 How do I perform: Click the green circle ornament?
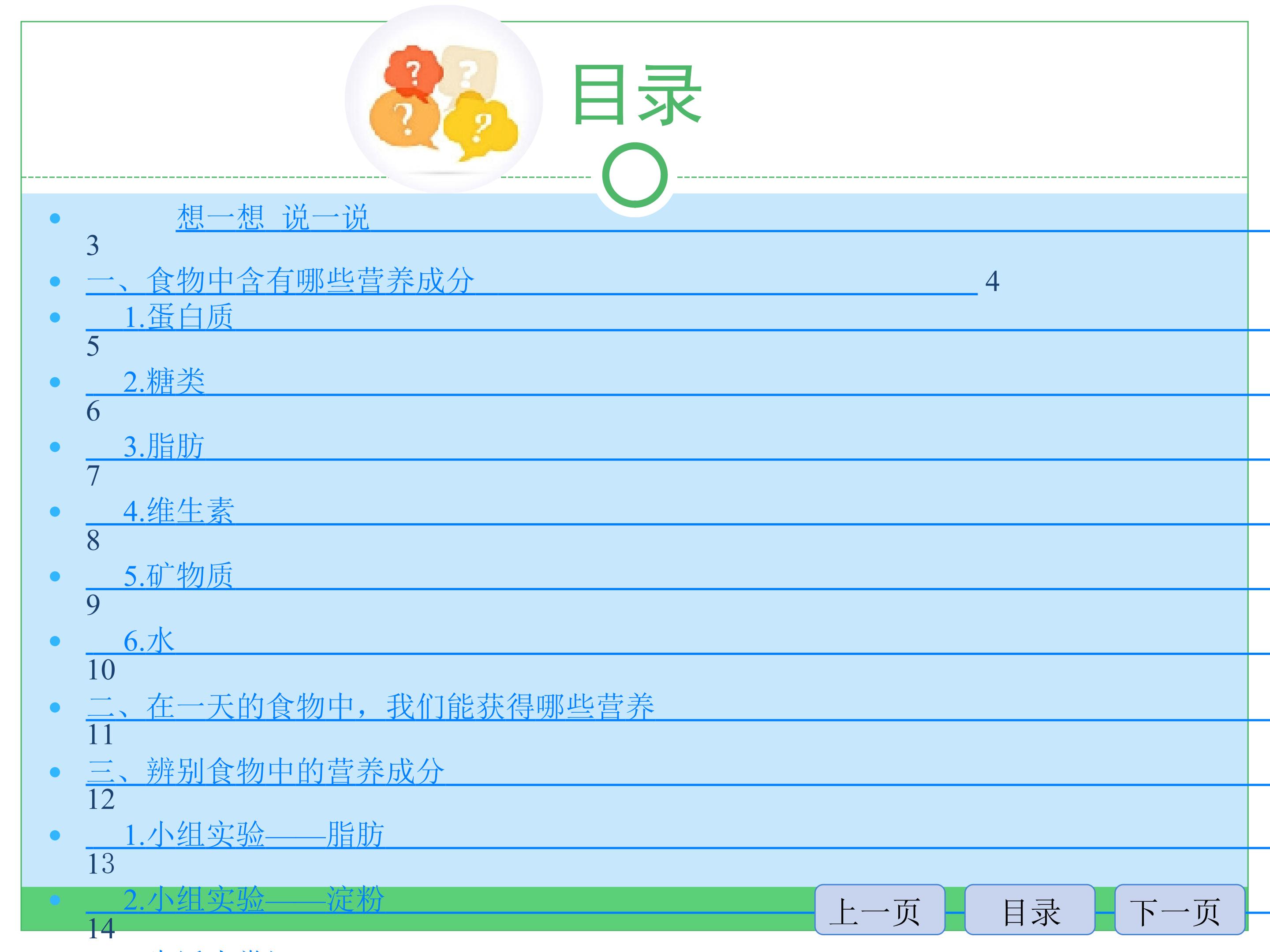(x=635, y=175)
